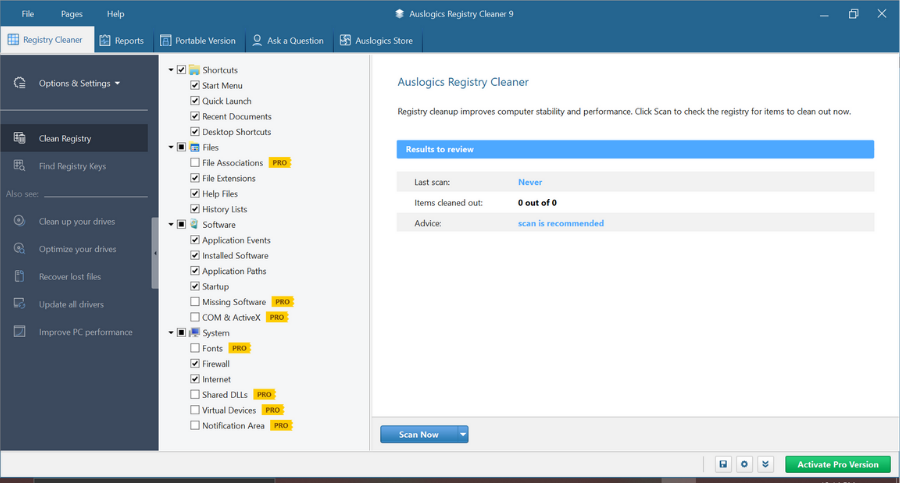900x500 pixels.
Task: Click the Registry Cleaner grid icon
Action: tap(13, 40)
